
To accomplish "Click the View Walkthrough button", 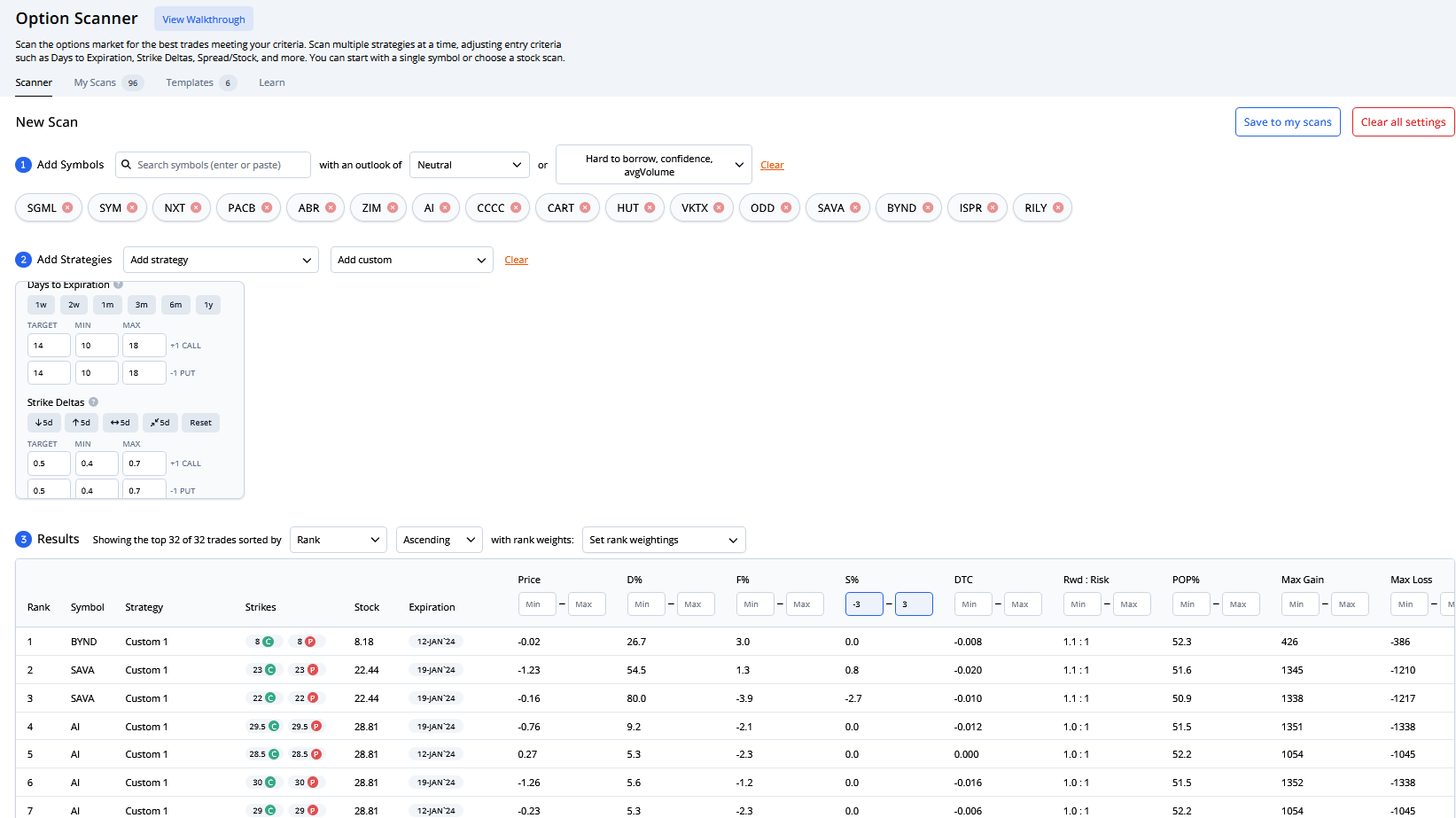I will coord(204,19).
